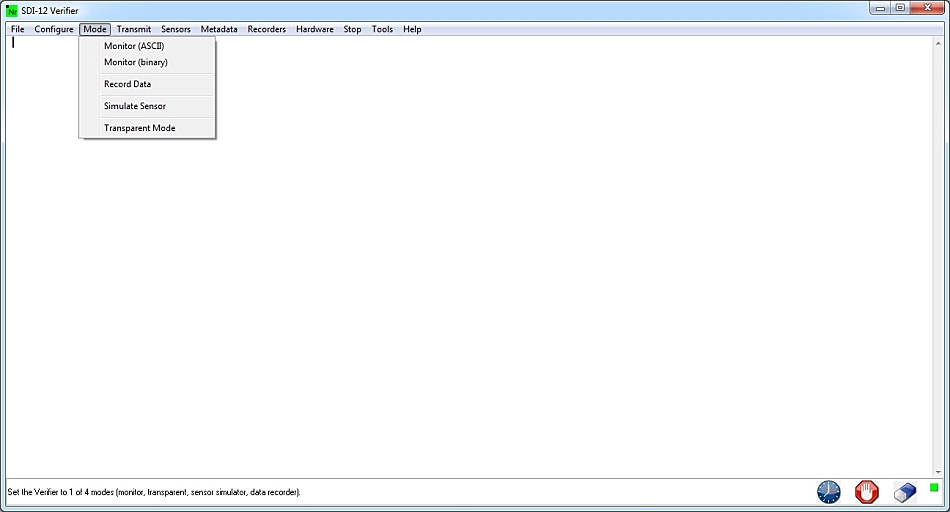The height and width of the screenshot is (512, 950).
Task: Click the green status indicator square
Action: [x=934, y=487]
